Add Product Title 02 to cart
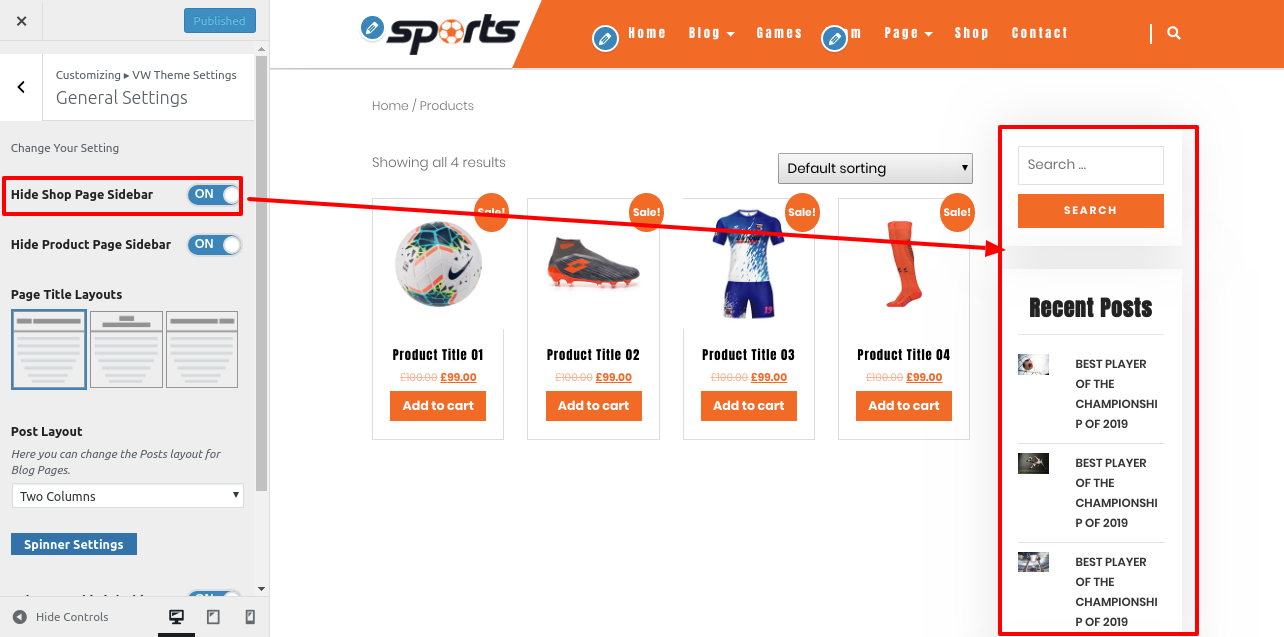1284x637 pixels. pos(594,406)
